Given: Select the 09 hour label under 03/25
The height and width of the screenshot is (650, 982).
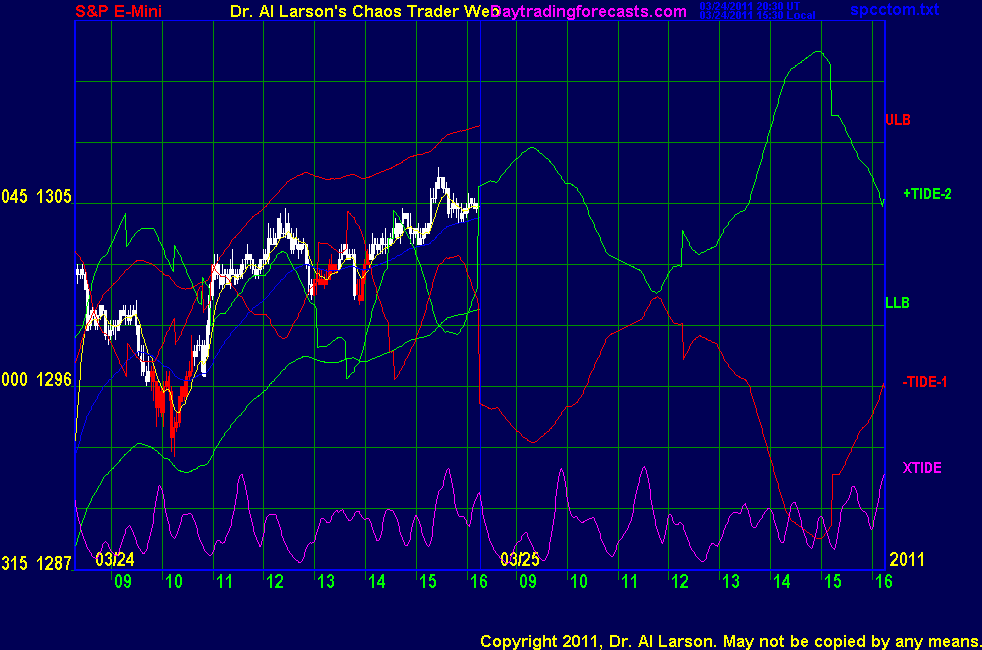Looking at the screenshot, I should tap(528, 581).
